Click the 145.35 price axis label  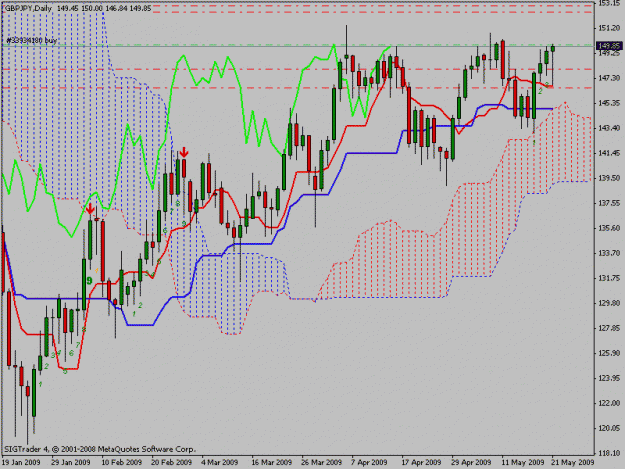609,103
